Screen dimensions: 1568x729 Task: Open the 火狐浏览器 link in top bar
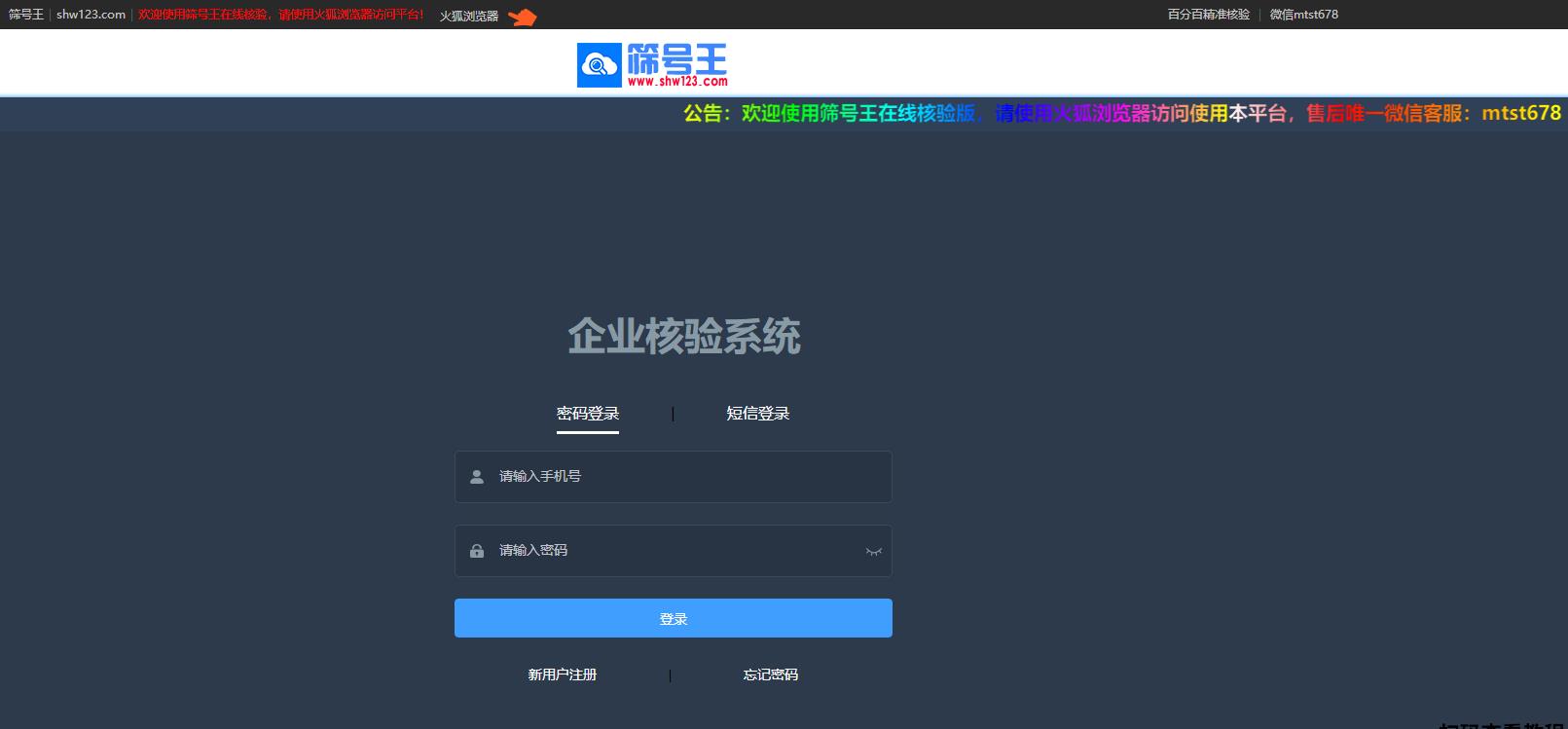click(x=468, y=17)
